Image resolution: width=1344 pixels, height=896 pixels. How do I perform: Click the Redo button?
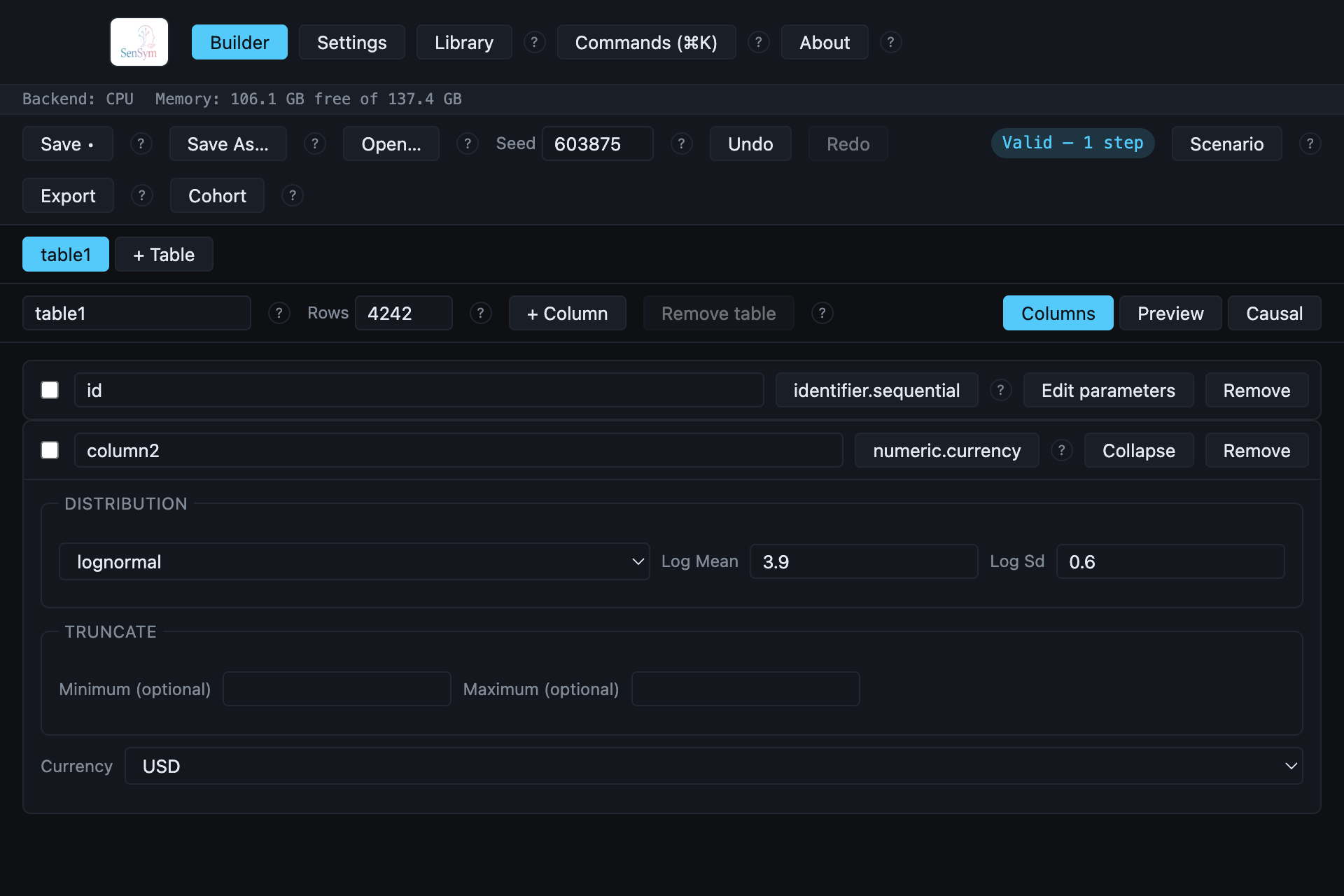pos(848,143)
